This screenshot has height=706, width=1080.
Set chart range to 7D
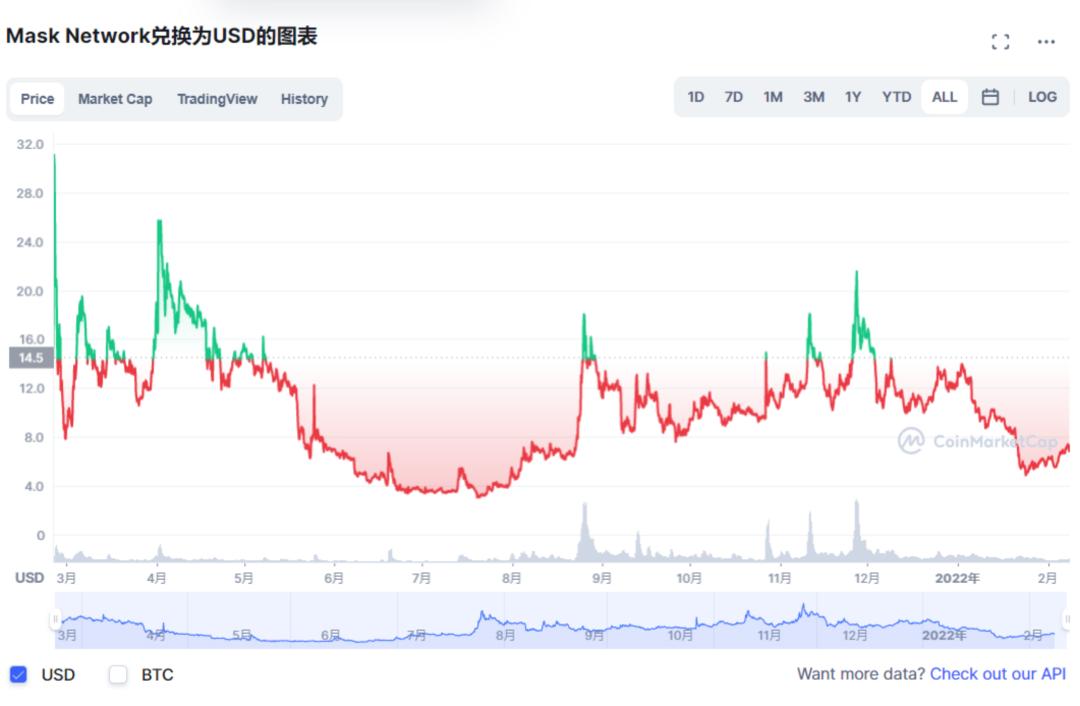click(733, 97)
